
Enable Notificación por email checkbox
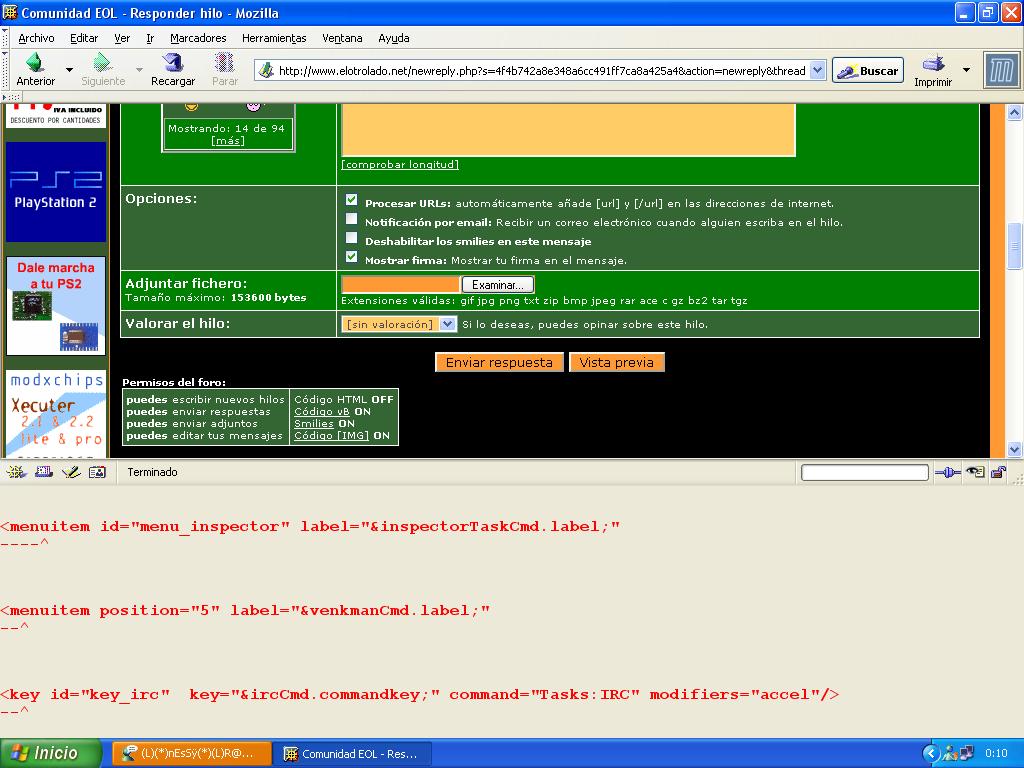tap(351, 219)
